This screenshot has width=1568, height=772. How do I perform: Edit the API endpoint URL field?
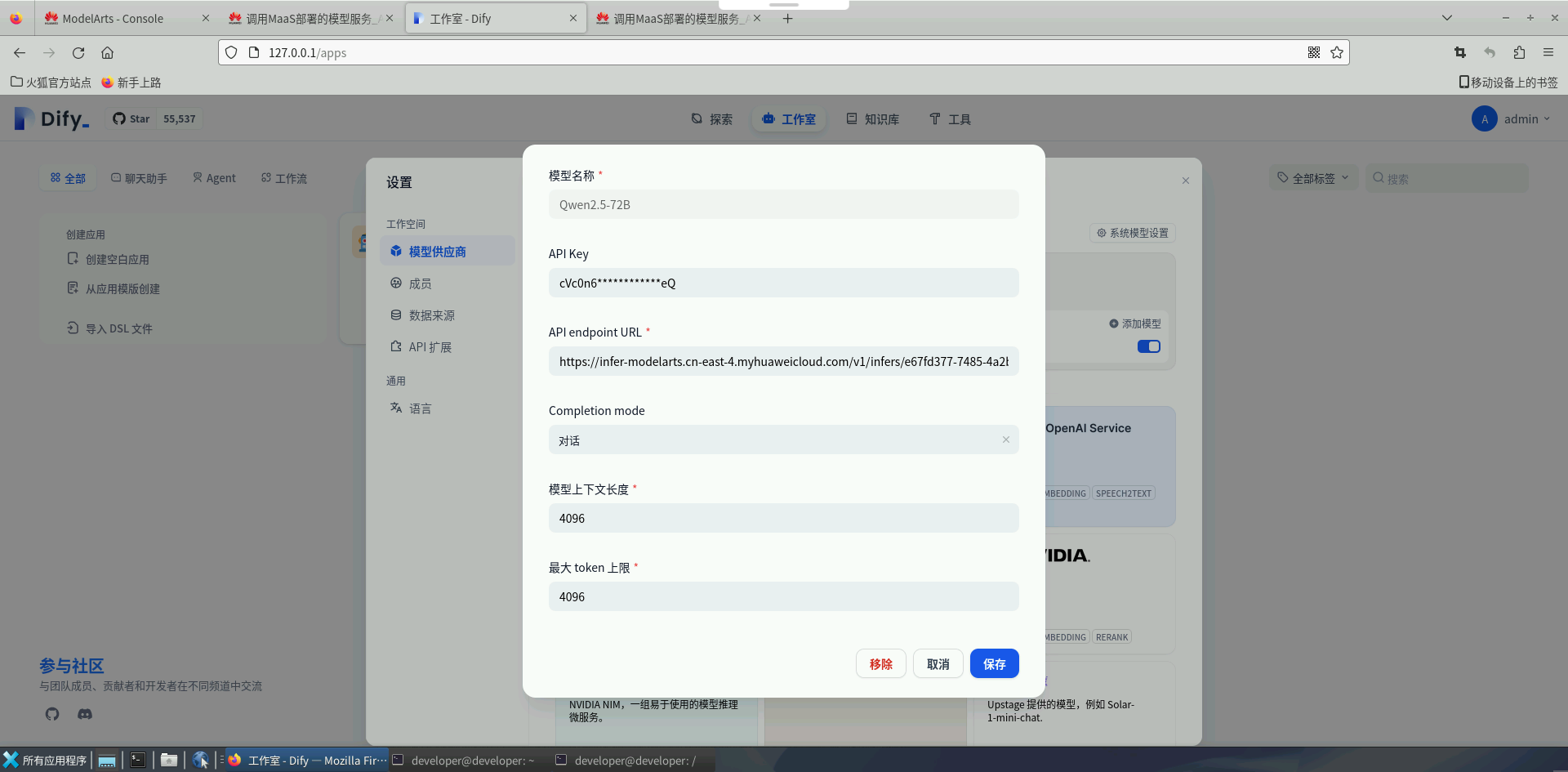783,361
